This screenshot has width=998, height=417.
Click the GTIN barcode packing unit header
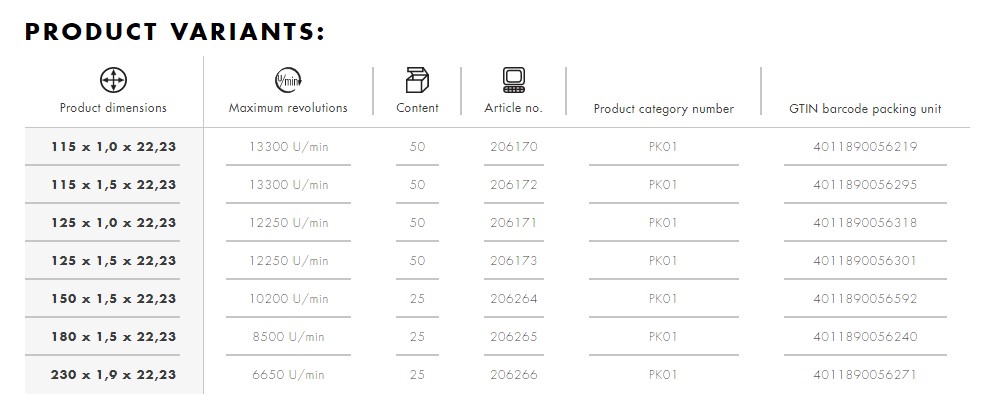(x=865, y=109)
